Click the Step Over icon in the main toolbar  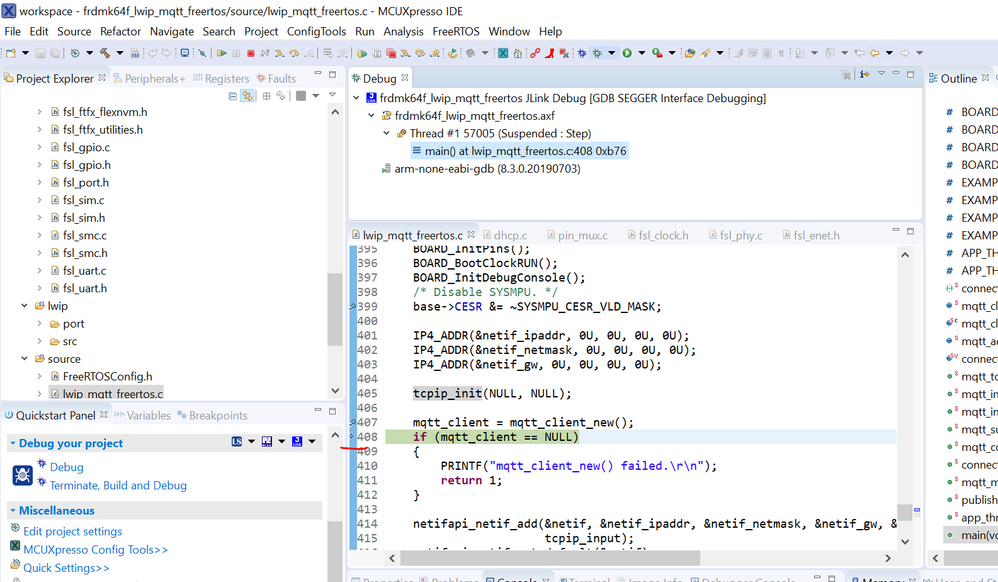[294, 53]
